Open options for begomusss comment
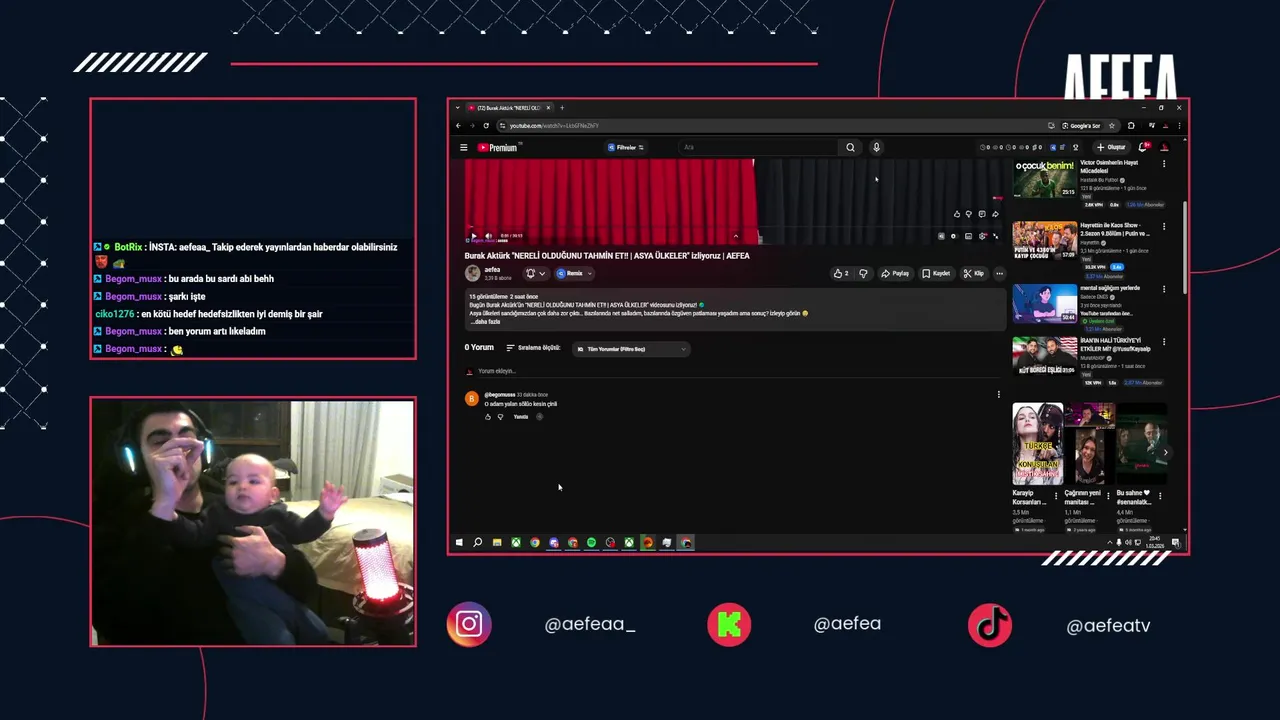This screenshot has height=720, width=1280. [998, 394]
